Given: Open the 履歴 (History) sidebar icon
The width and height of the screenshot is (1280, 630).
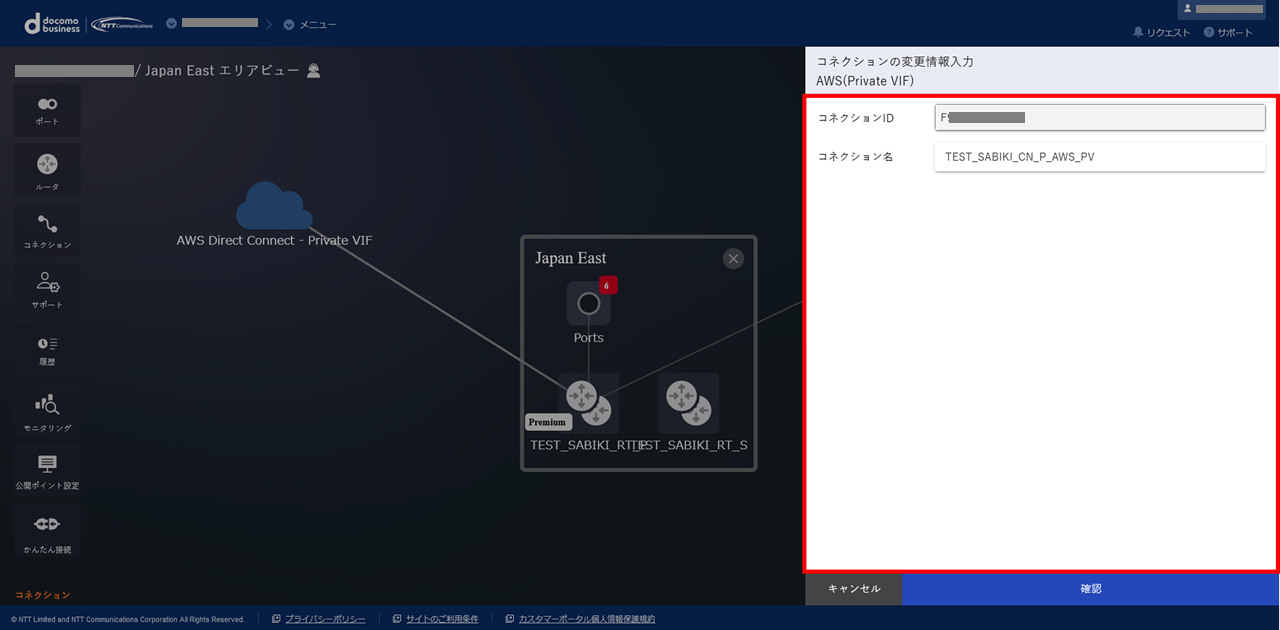Looking at the screenshot, I should click(47, 349).
